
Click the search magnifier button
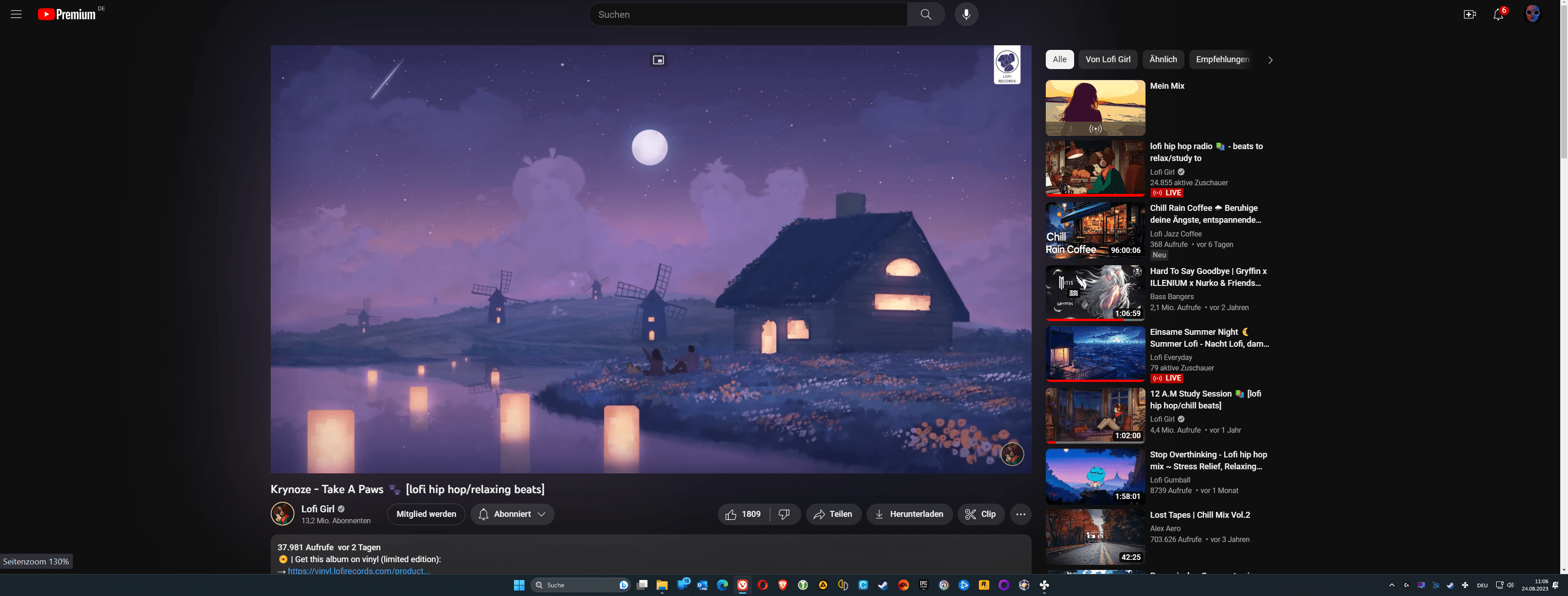(x=925, y=14)
